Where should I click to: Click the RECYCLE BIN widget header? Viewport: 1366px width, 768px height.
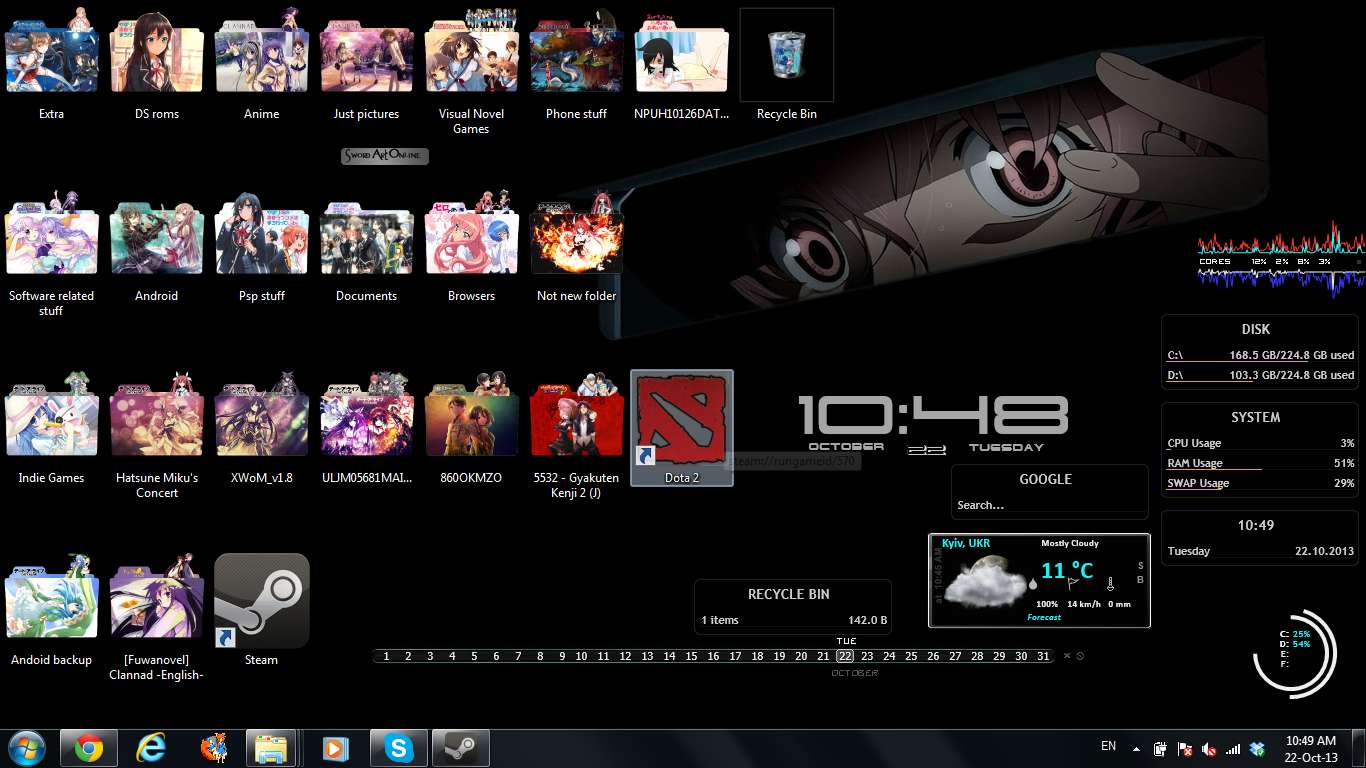pyautogui.click(x=789, y=594)
